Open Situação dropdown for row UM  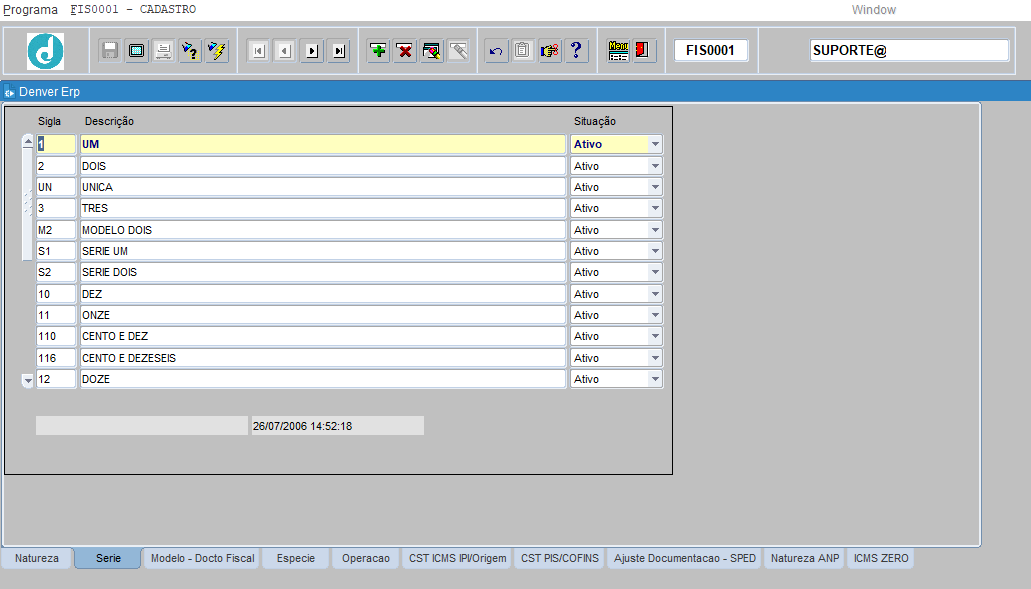point(655,144)
